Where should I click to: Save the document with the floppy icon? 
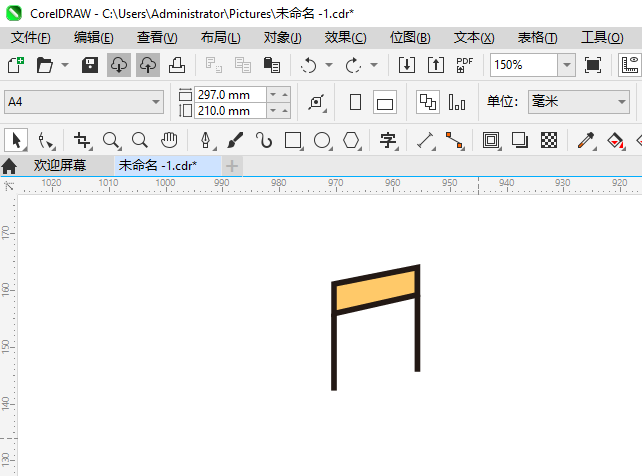pyautogui.click(x=90, y=65)
